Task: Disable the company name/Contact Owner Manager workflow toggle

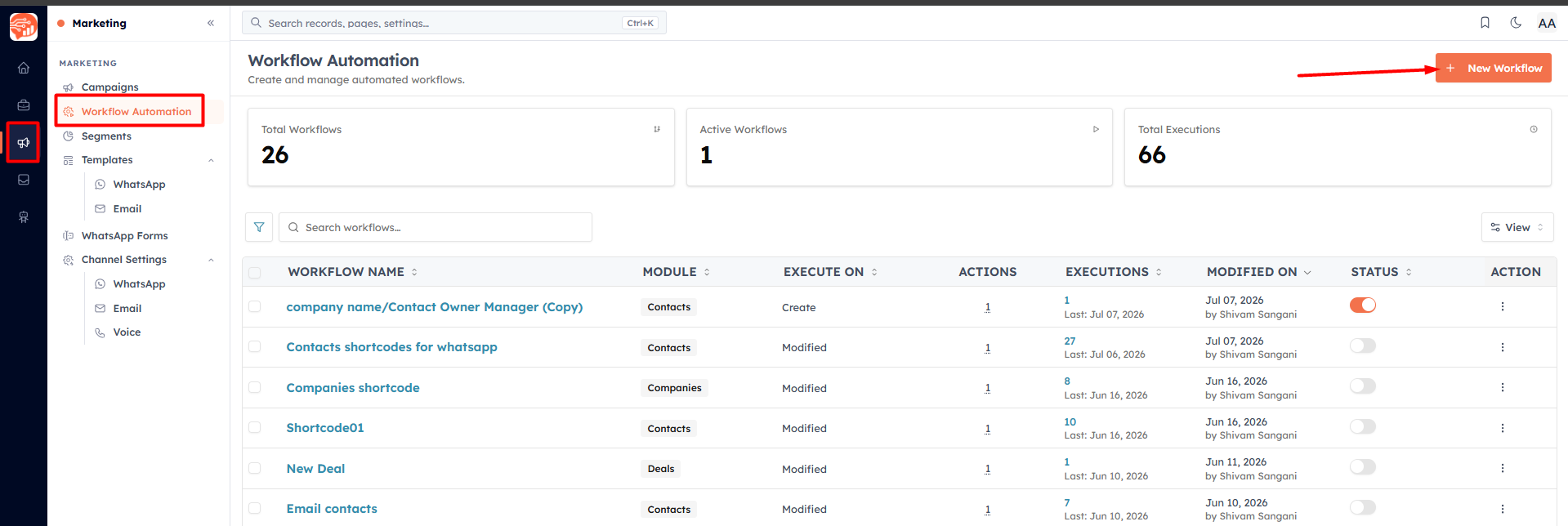Action: click(1363, 305)
